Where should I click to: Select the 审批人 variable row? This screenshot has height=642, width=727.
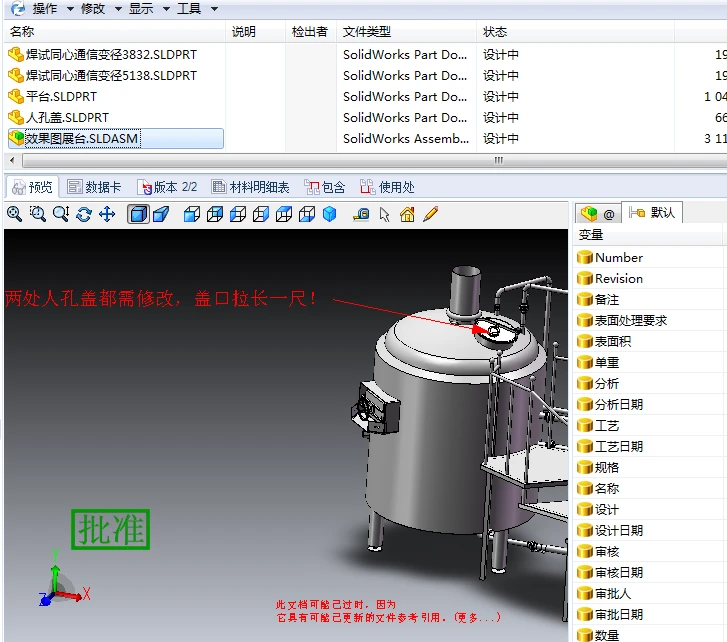click(x=649, y=593)
